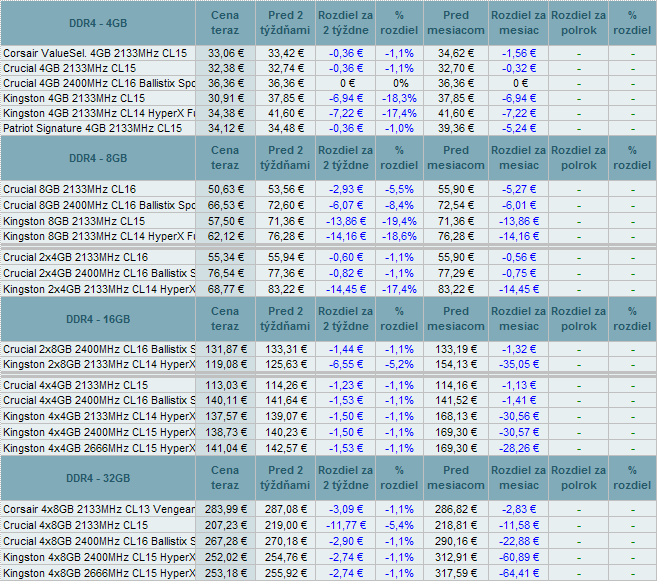Click the -19,4% percent difference cell
This screenshot has height=581, width=657.
(x=399, y=221)
